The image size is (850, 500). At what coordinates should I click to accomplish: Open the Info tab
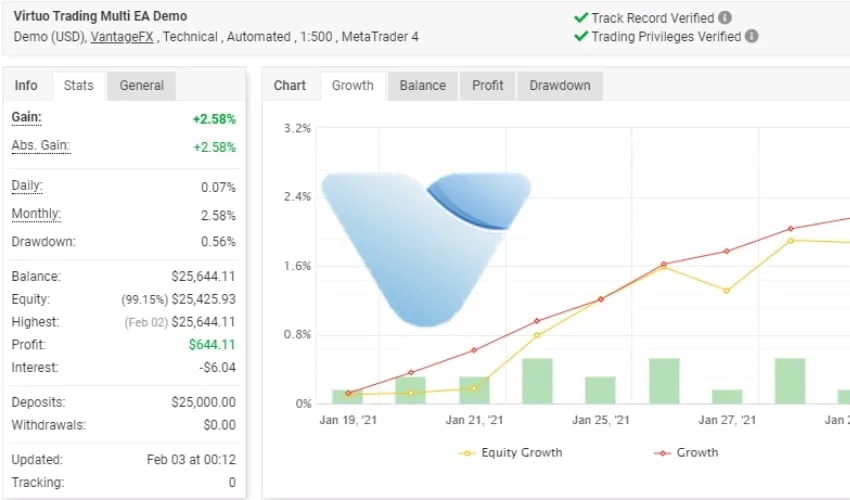(x=26, y=85)
